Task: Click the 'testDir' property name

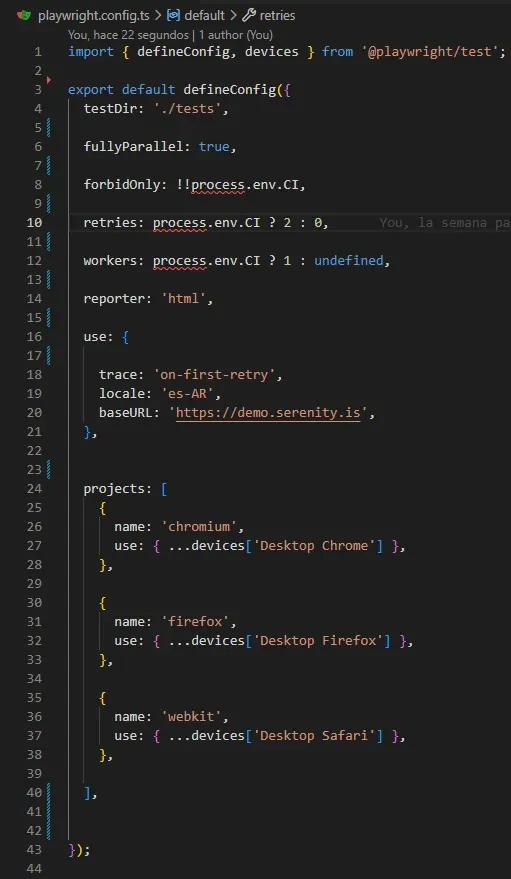Action: coord(110,109)
